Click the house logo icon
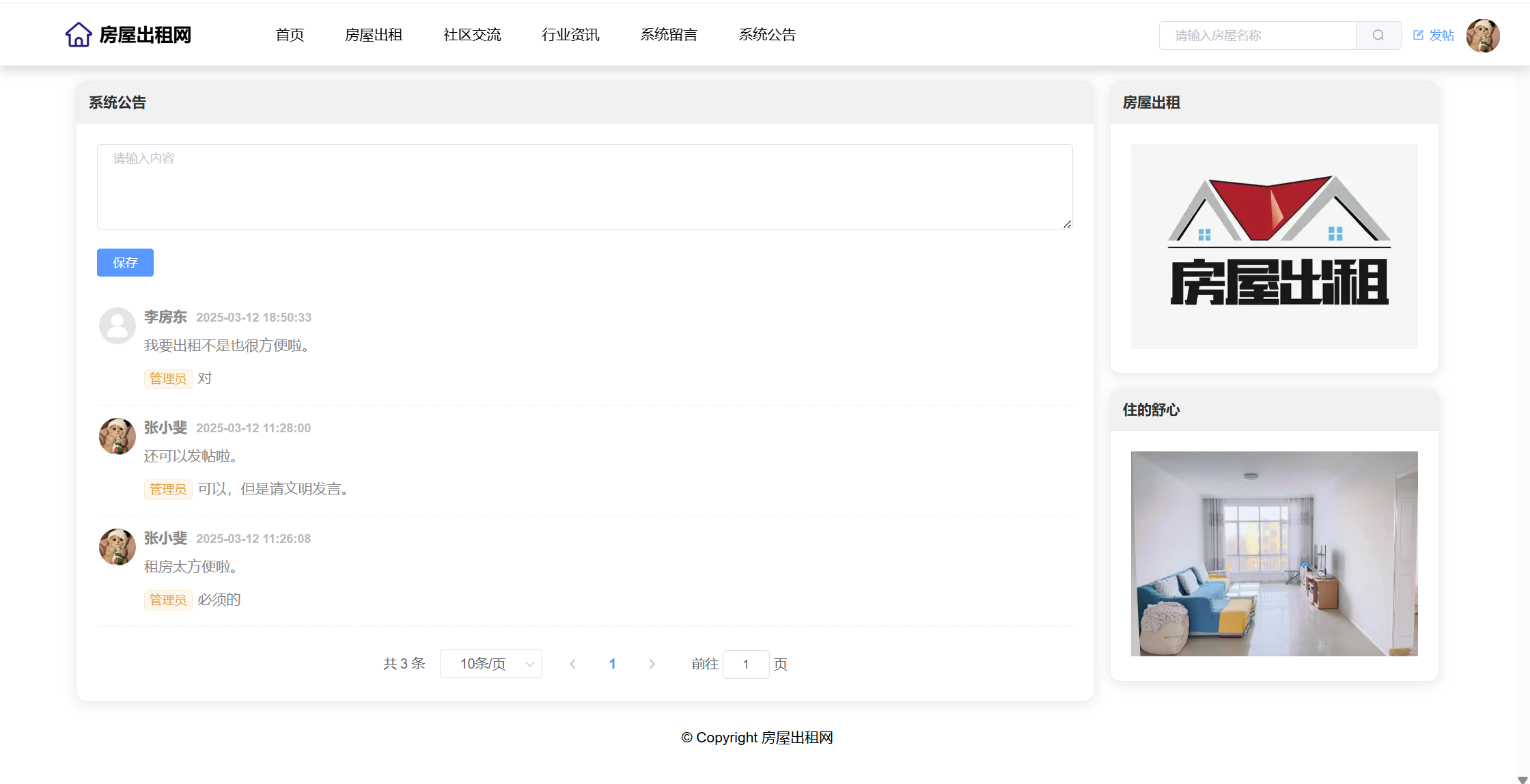 (x=79, y=35)
